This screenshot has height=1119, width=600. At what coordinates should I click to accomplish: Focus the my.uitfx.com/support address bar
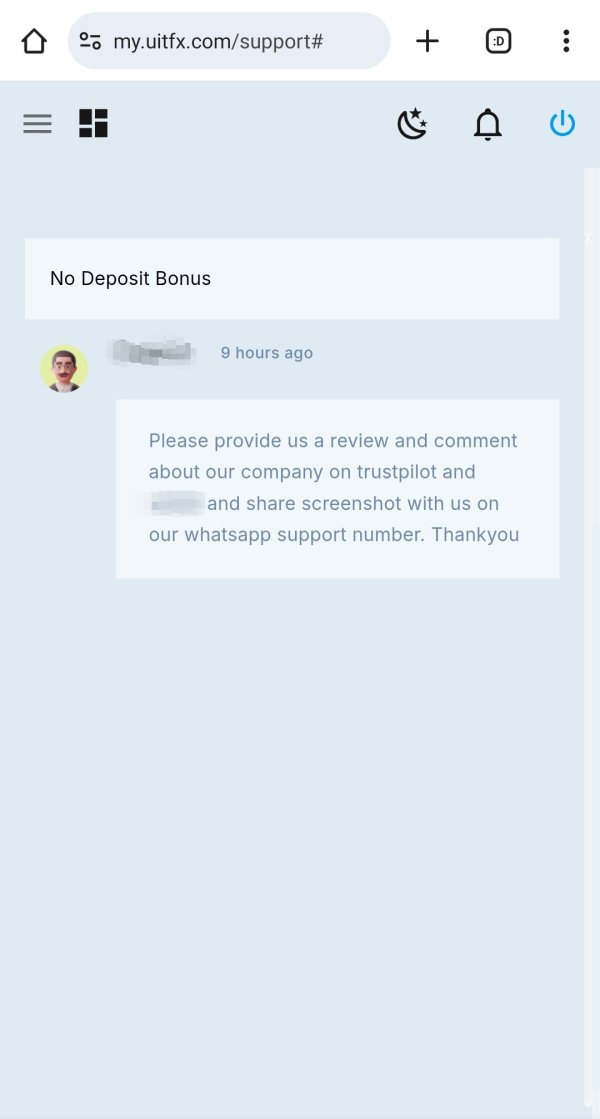coord(230,41)
